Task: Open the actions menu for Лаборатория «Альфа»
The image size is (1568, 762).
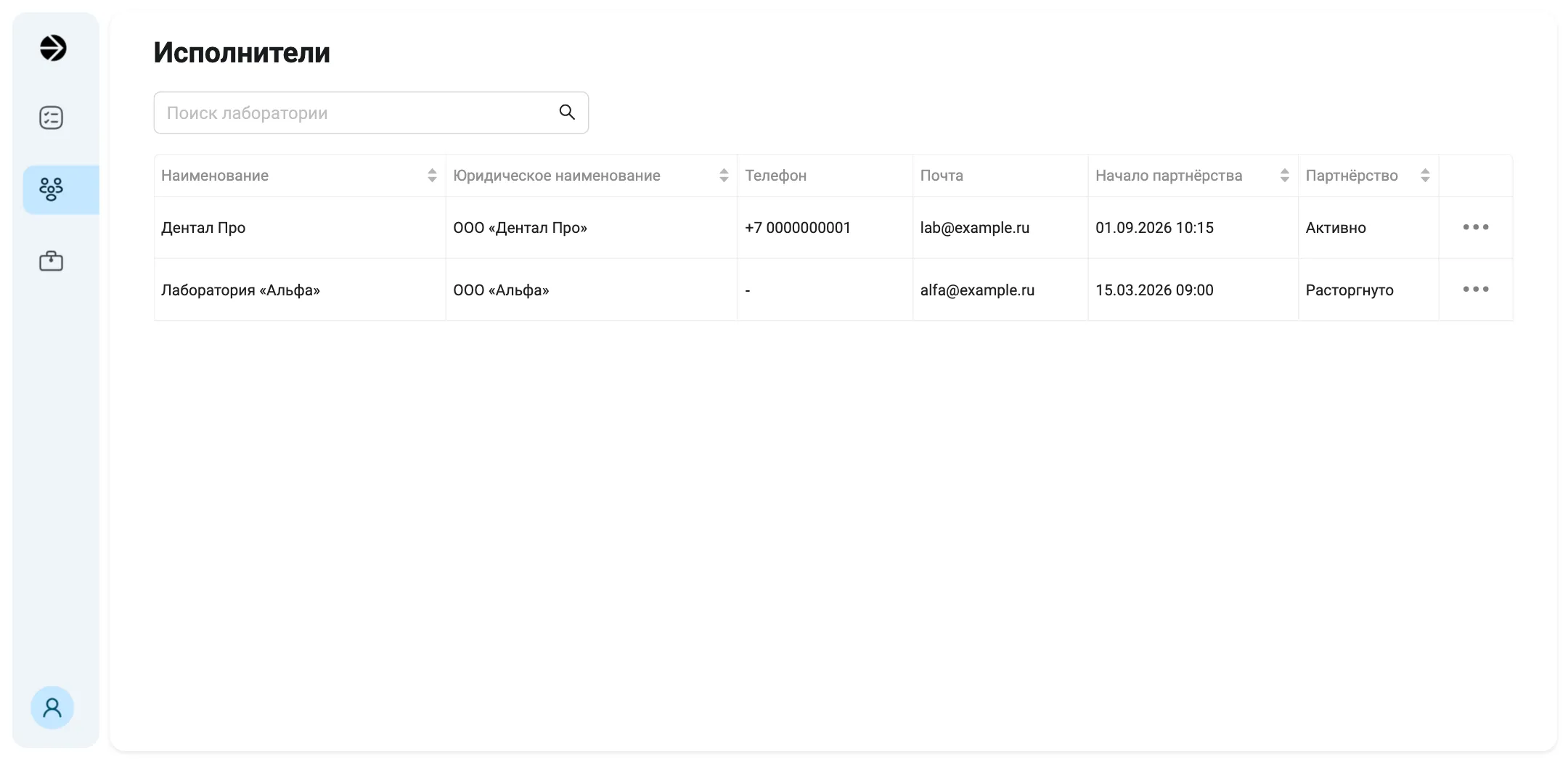Action: click(1476, 289)
